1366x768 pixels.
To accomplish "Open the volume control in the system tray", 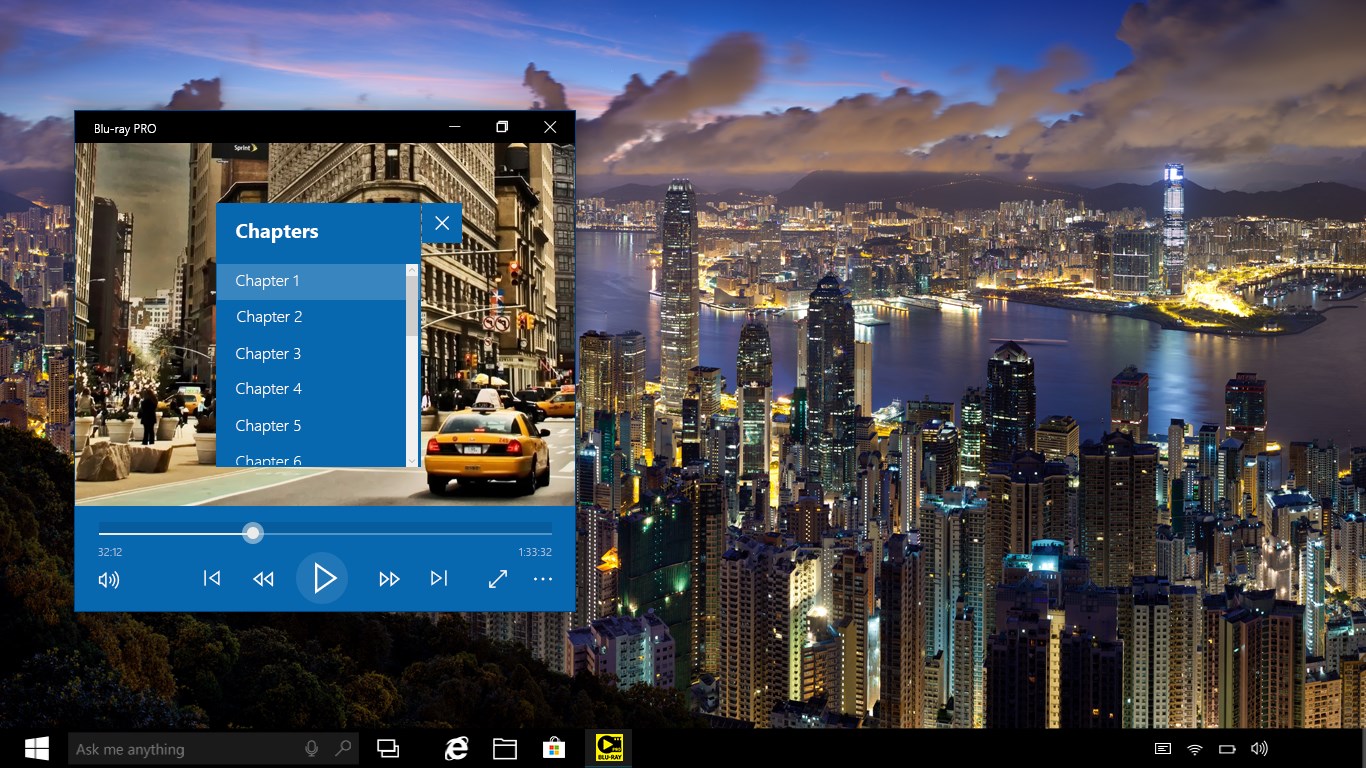I will coord(1258,747).
